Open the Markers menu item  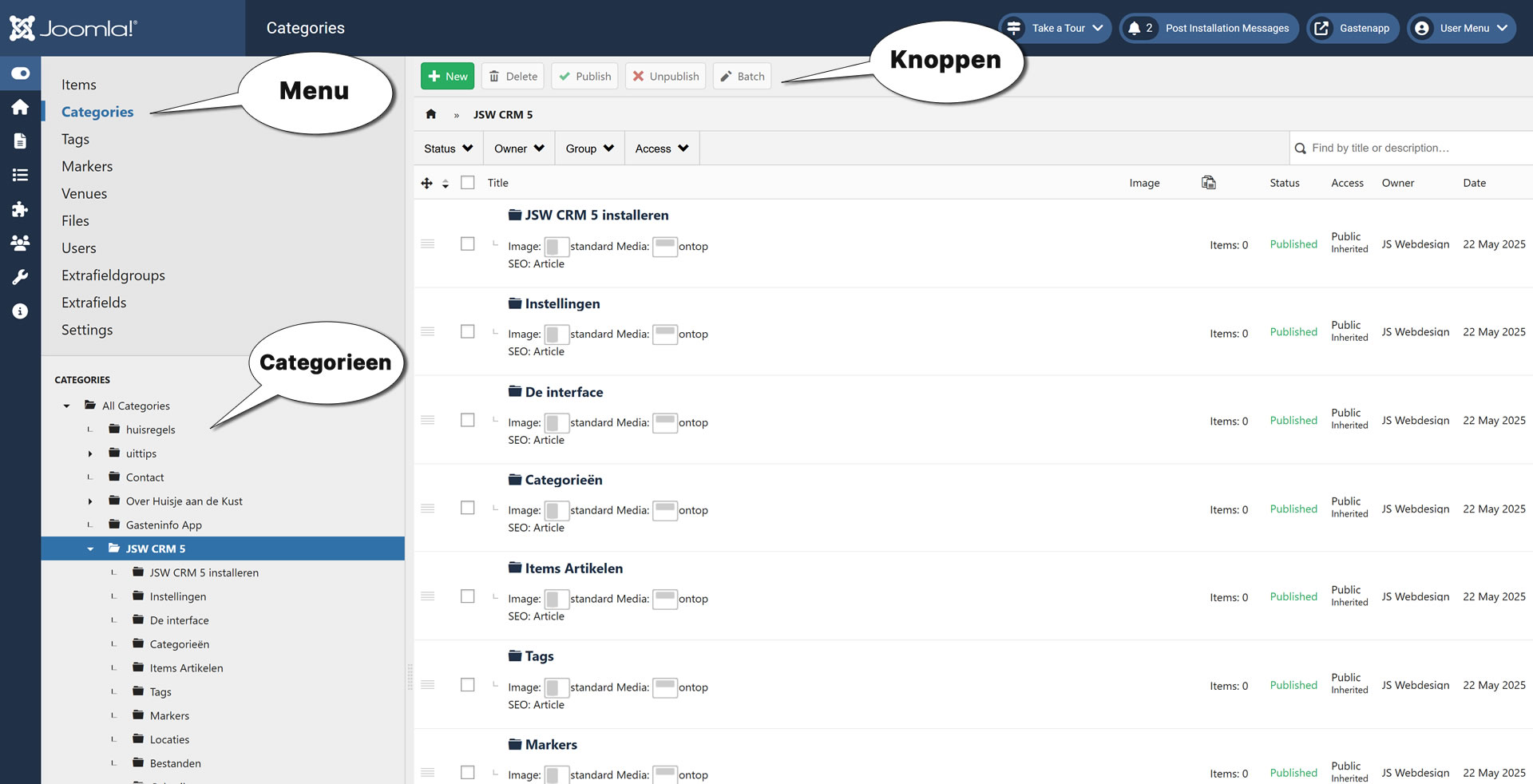(x=87, y=166)
